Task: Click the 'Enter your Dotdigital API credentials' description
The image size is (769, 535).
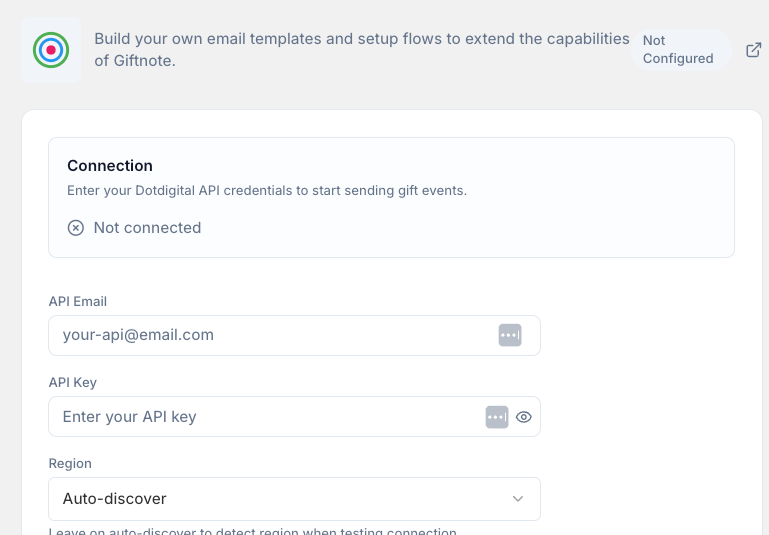Action: (267, 190)
